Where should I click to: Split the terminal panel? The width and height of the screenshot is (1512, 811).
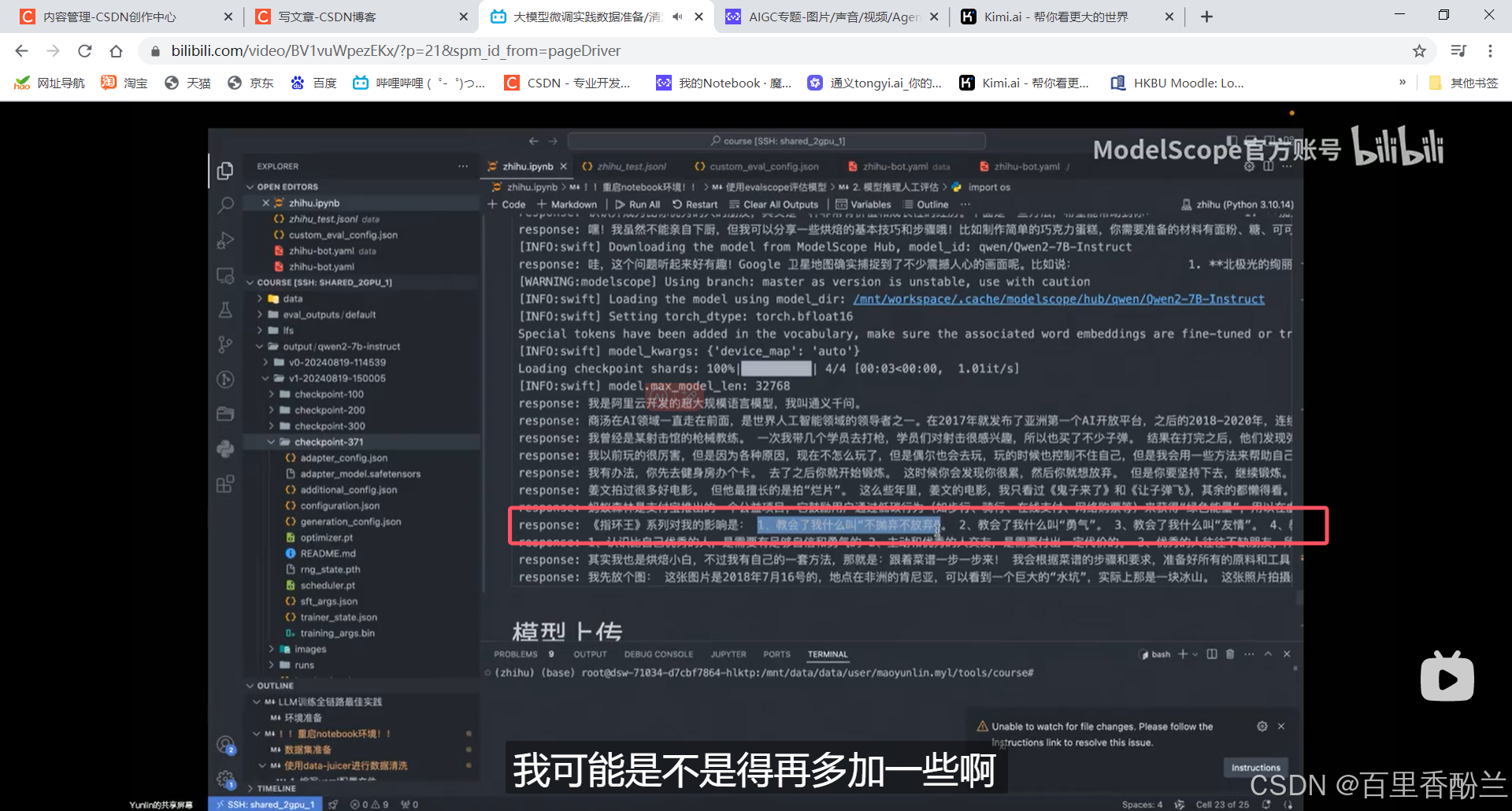point(1212,654)
